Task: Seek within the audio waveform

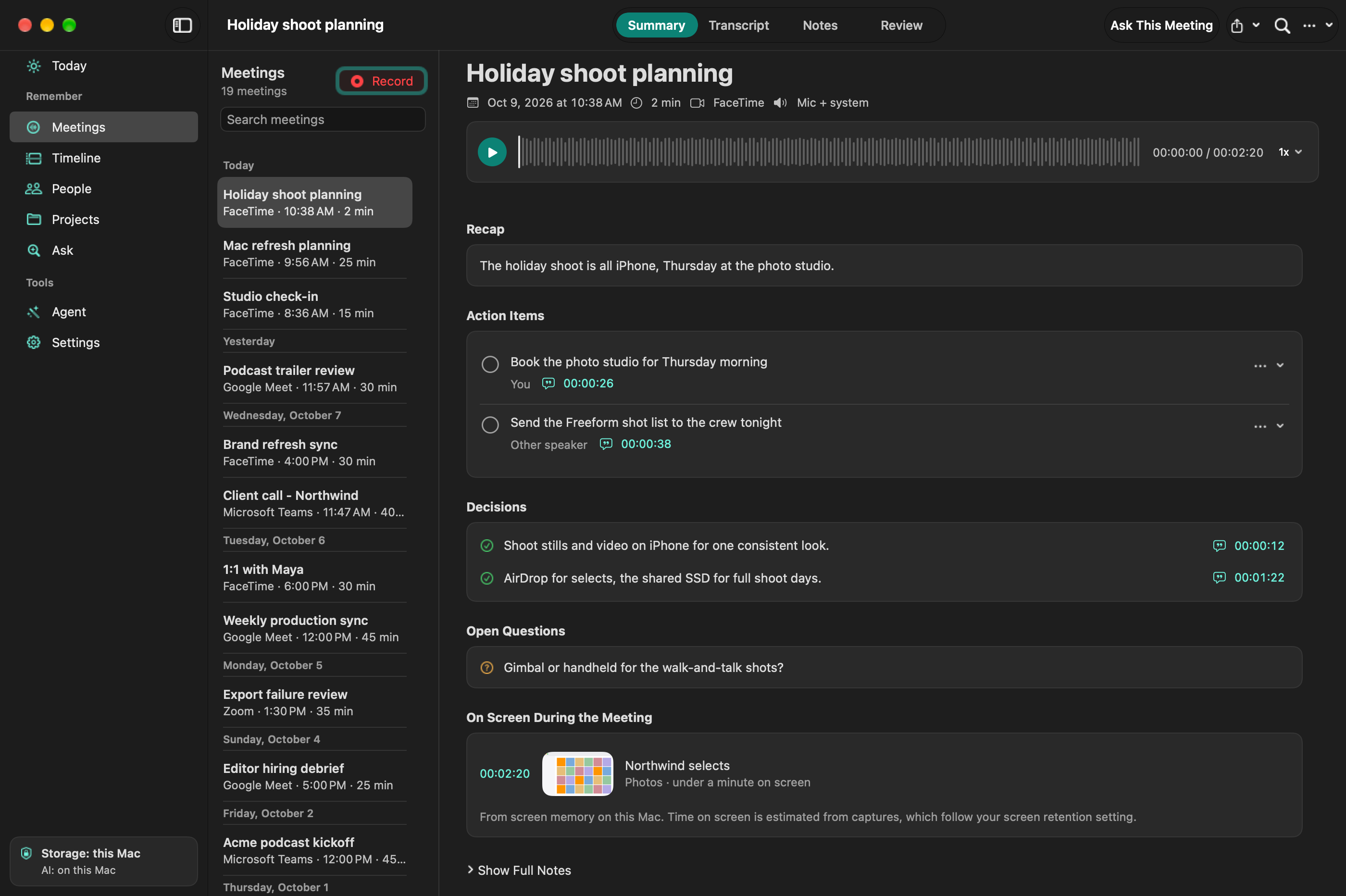Action: (x=828, y=152)
